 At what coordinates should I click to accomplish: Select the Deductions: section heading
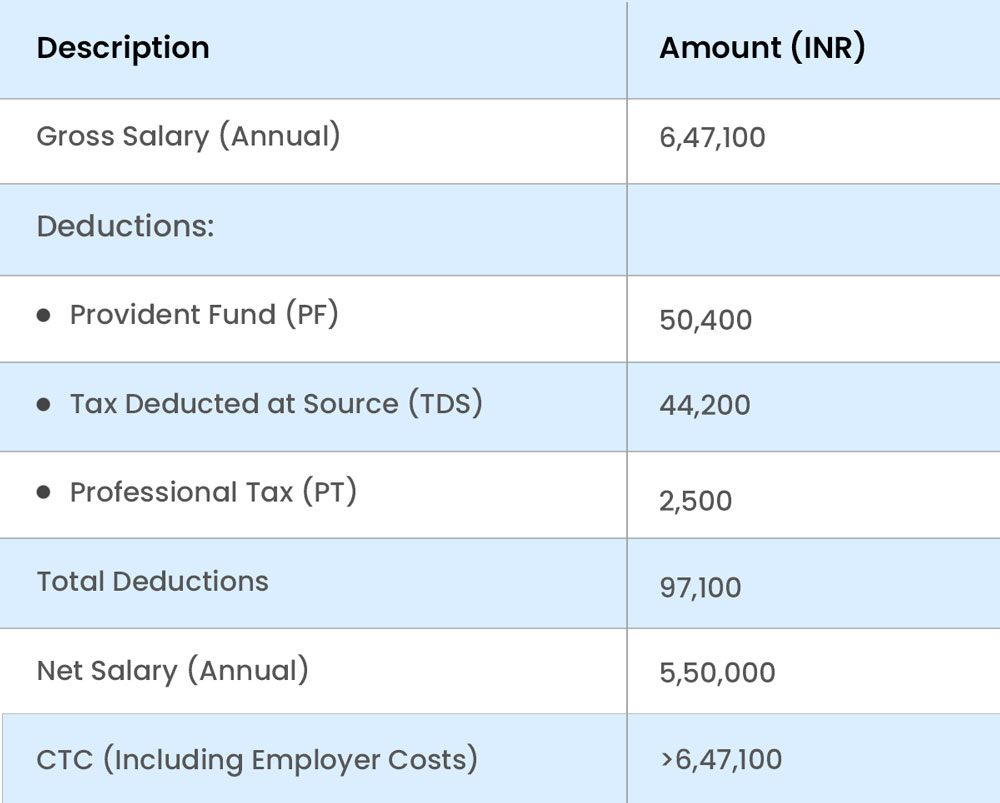pyautogui.click(x=125, y=226)
